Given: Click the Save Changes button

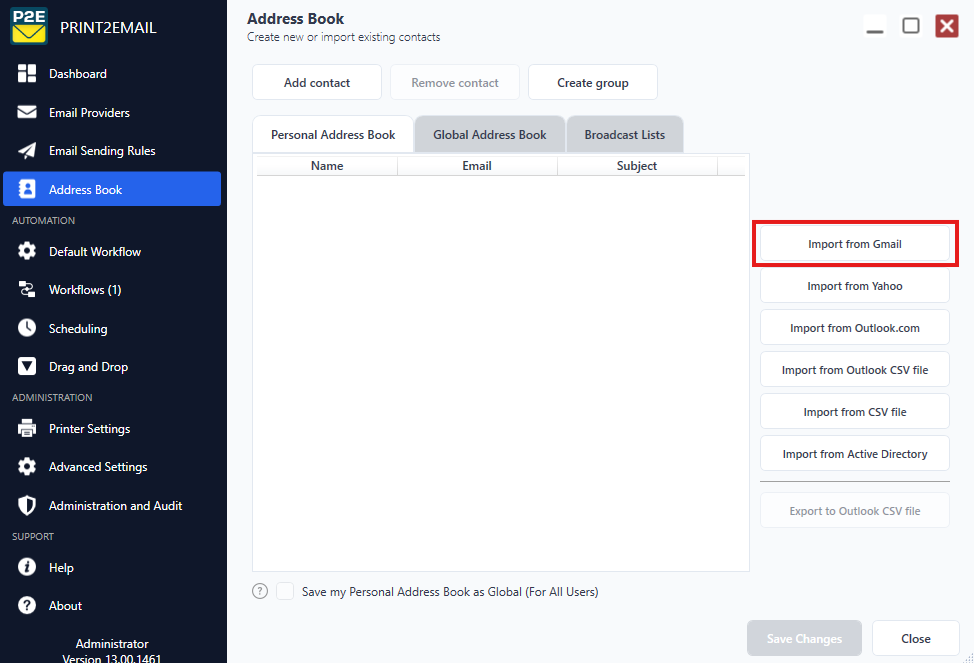Looking at the screenshot, I should coord(804,638).
